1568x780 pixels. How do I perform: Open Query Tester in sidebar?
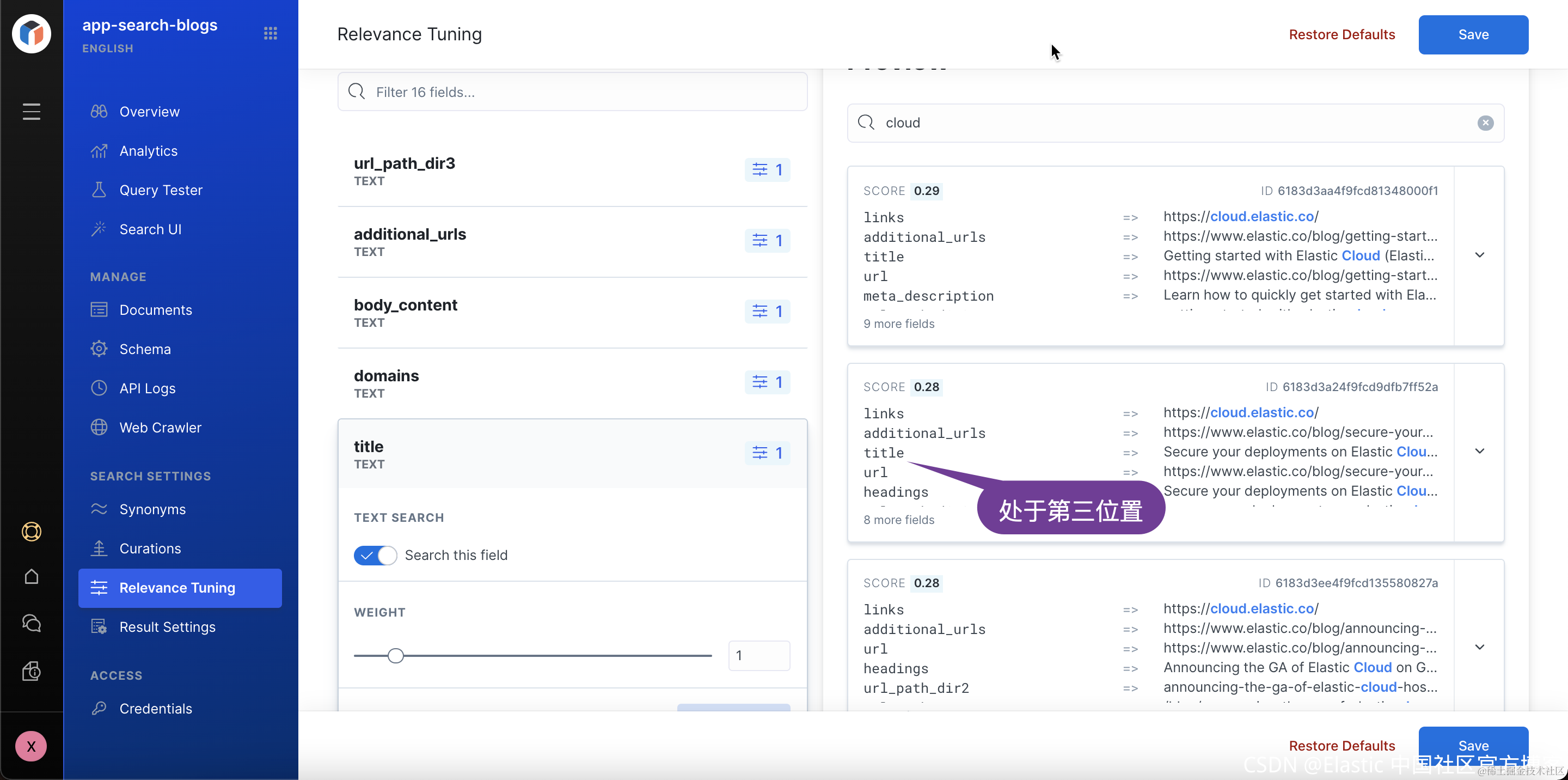pyautogui.click(x=161, y=190)
